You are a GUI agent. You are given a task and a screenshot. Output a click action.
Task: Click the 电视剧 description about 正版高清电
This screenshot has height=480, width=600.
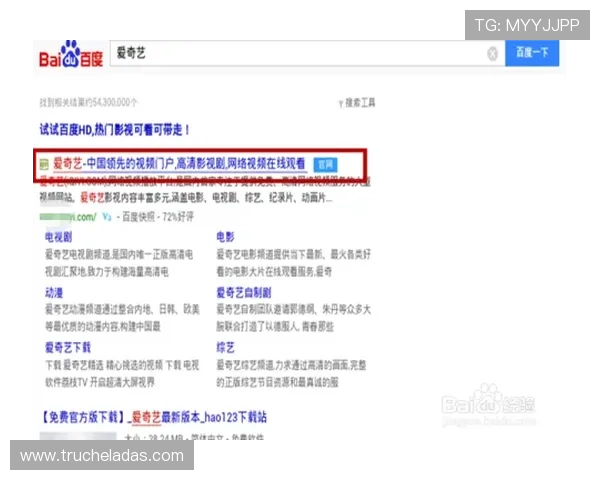coord(119,263)
